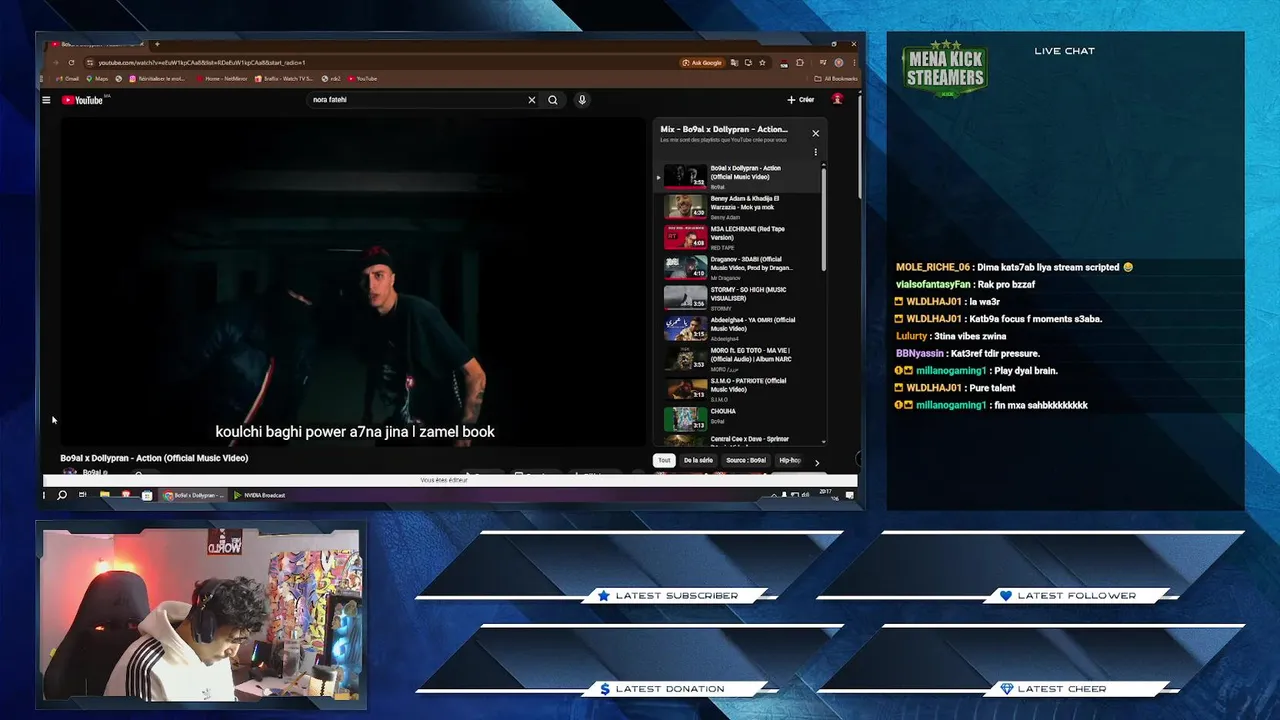Open the All Bookmarks folder

click(836, 78)
